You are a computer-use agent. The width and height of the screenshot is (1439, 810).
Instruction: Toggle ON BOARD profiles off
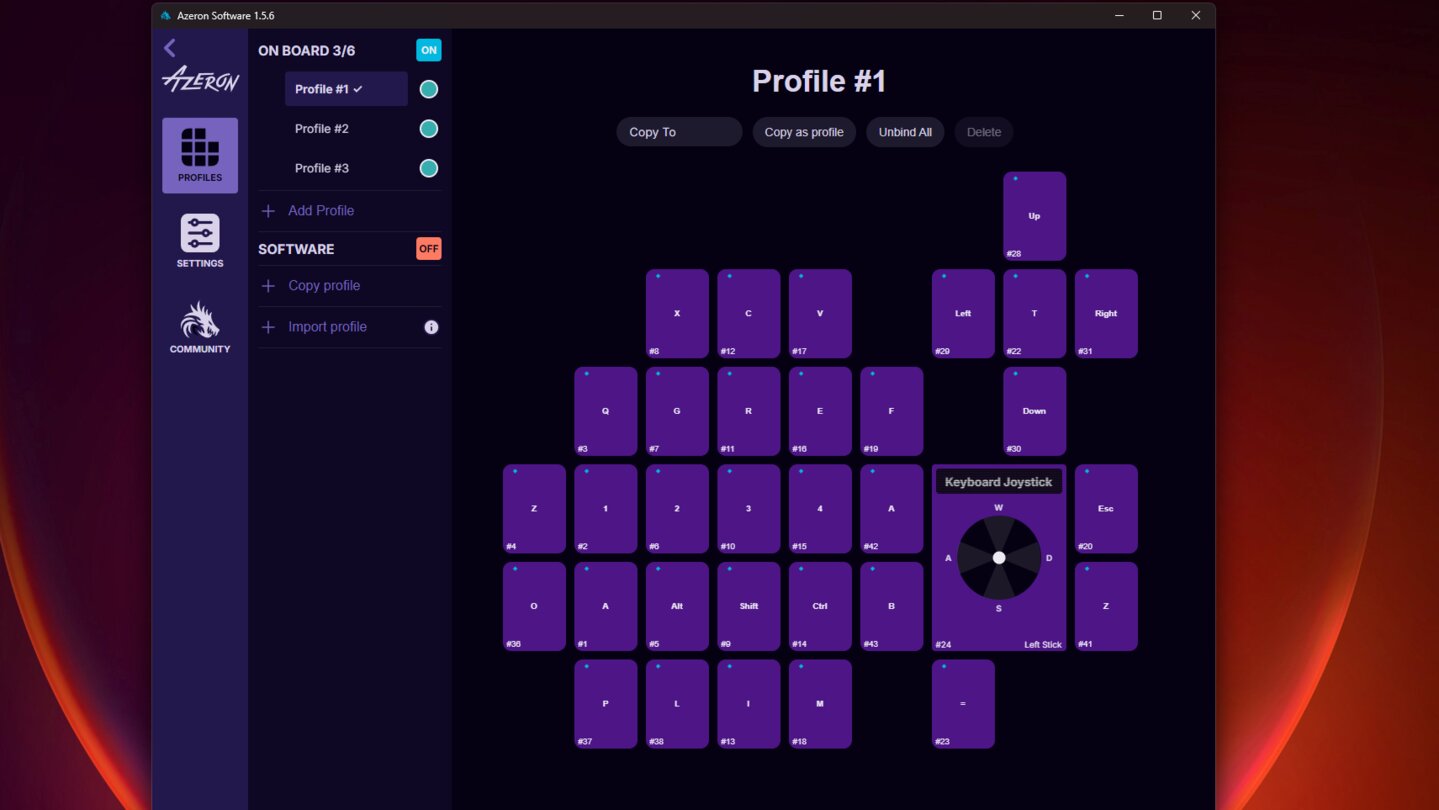(x=428, y=49)
